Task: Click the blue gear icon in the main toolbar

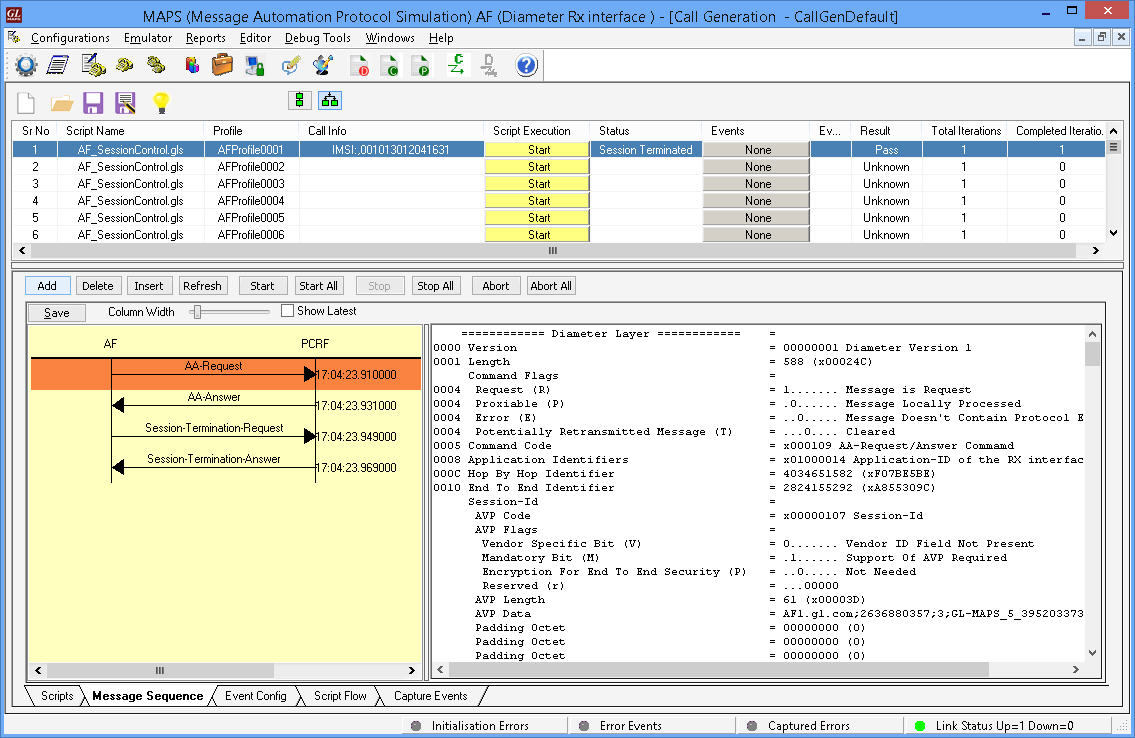Action: pos(26,66)
